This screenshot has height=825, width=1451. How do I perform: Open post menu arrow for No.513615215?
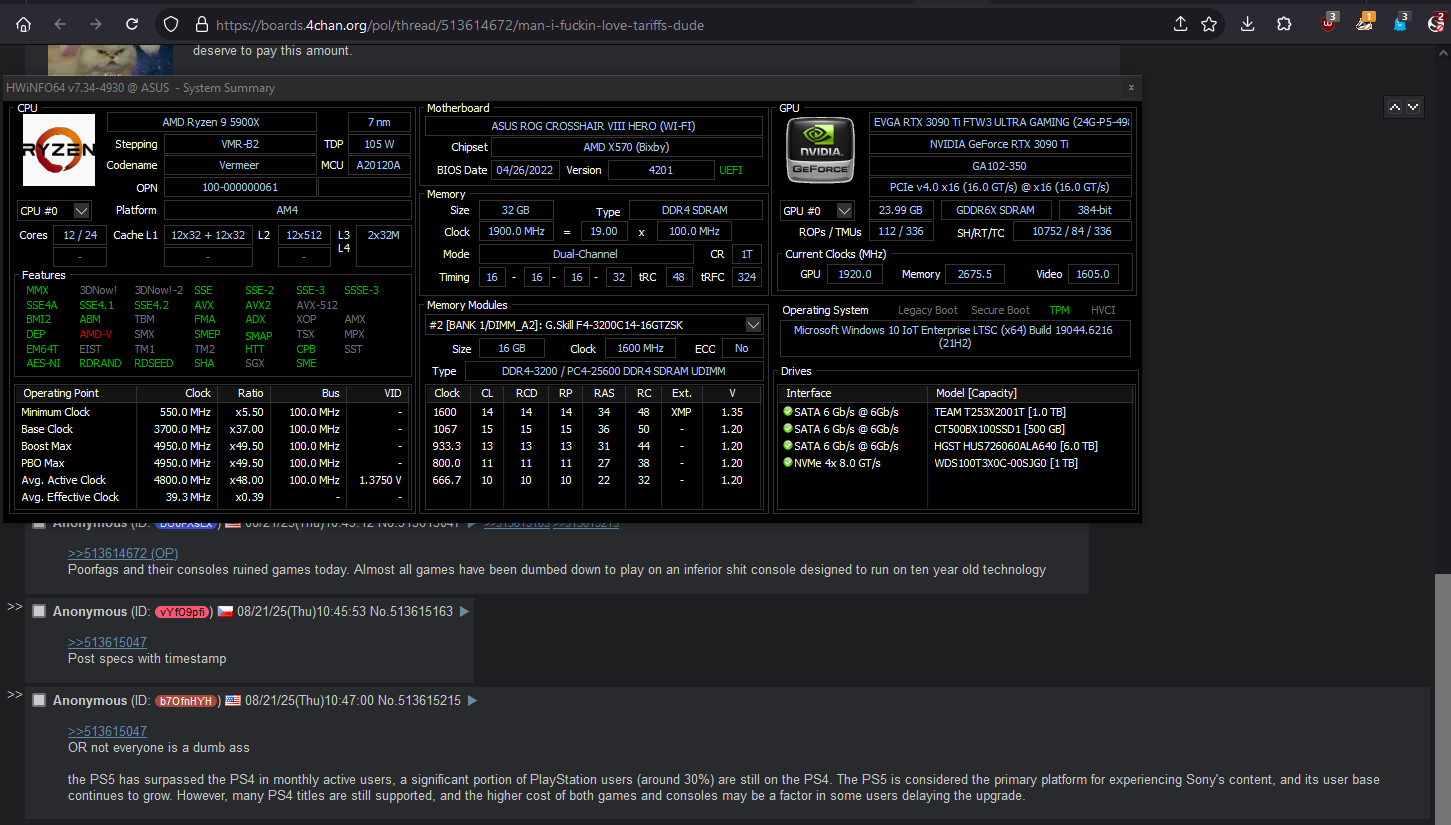coord(472,700)
